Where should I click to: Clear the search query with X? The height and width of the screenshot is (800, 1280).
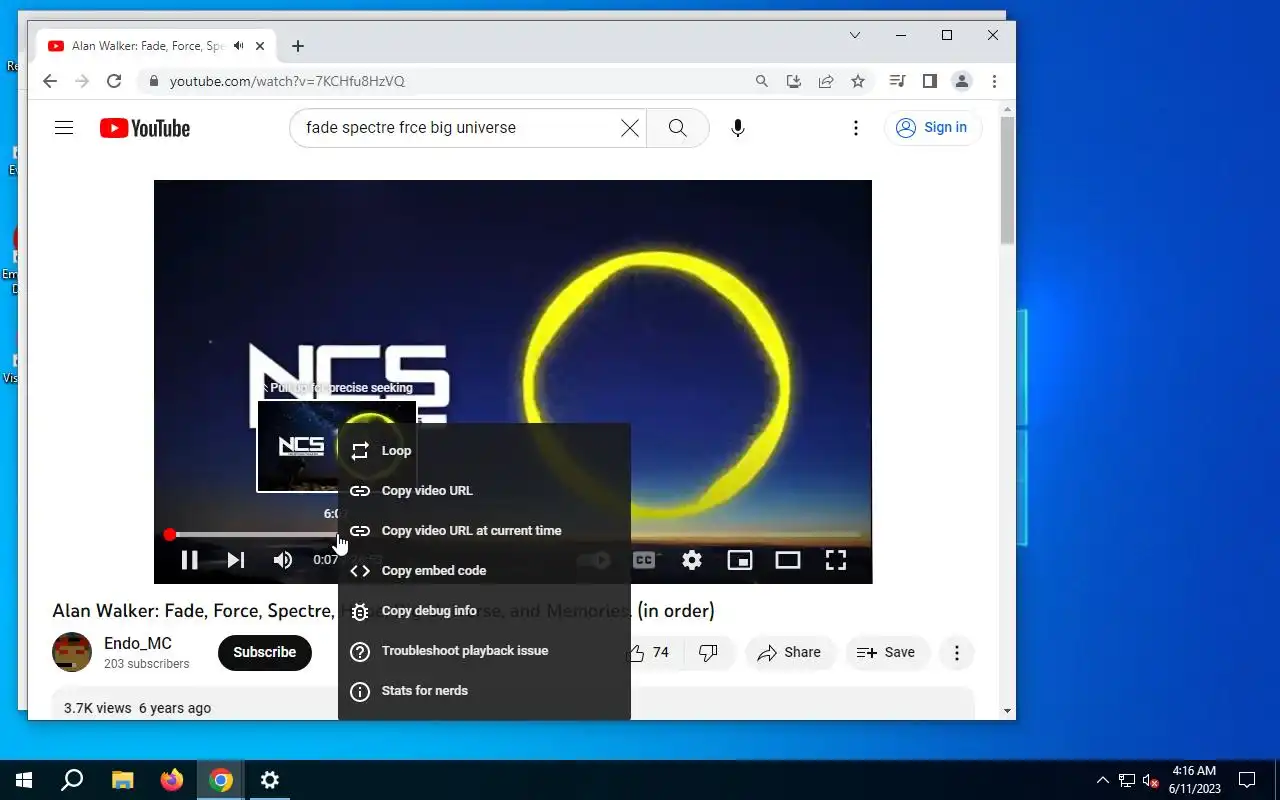[630, 128]
